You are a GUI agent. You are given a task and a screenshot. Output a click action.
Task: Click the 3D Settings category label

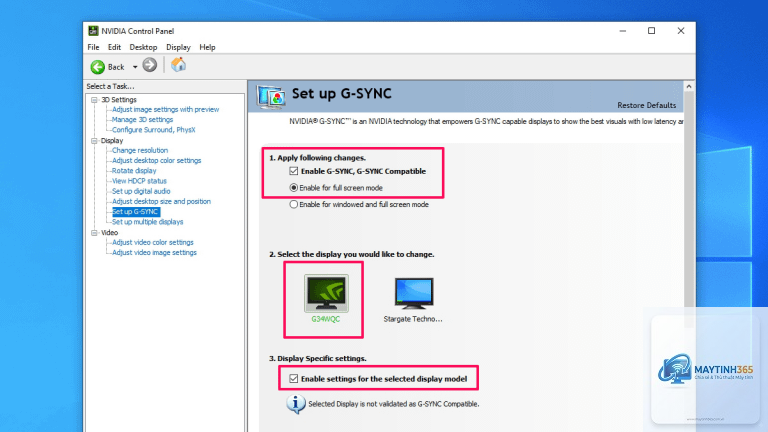(x=119, y=100)
